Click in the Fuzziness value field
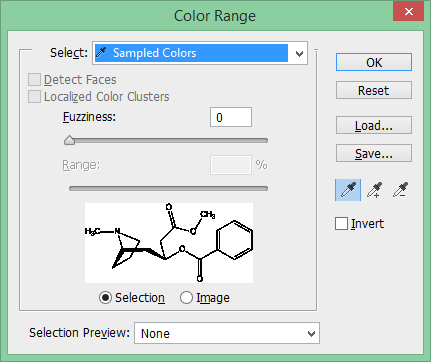This screenshot has height=362, width=431. pos(231,117)
